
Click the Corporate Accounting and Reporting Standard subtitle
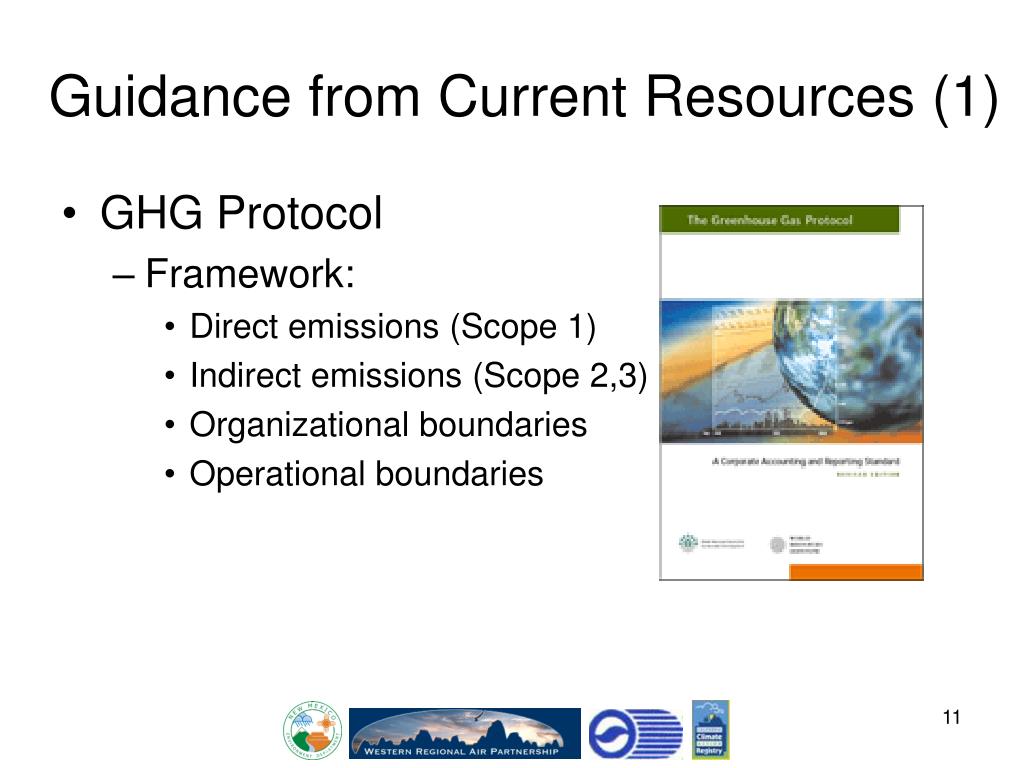coord(805,461)
